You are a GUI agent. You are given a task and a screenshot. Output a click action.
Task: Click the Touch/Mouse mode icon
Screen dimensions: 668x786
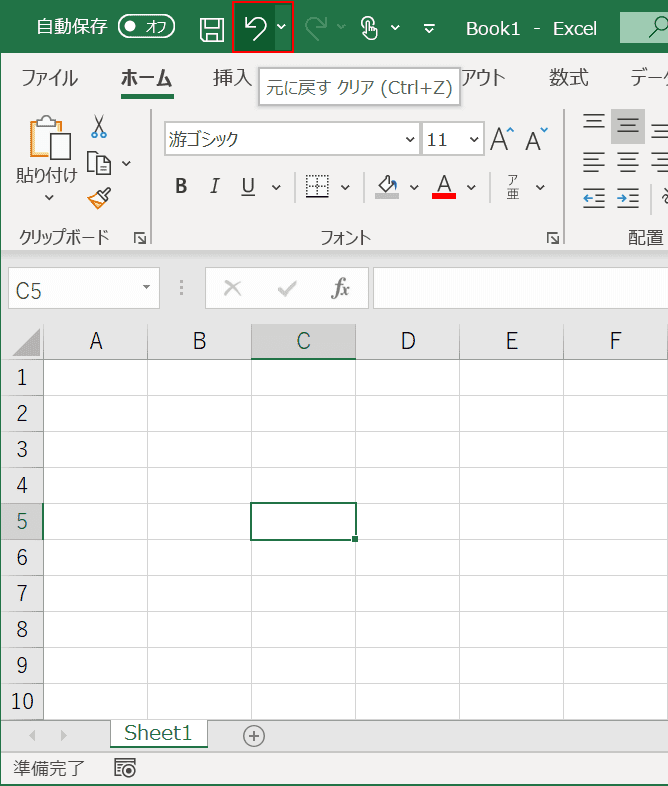(369, 28)
